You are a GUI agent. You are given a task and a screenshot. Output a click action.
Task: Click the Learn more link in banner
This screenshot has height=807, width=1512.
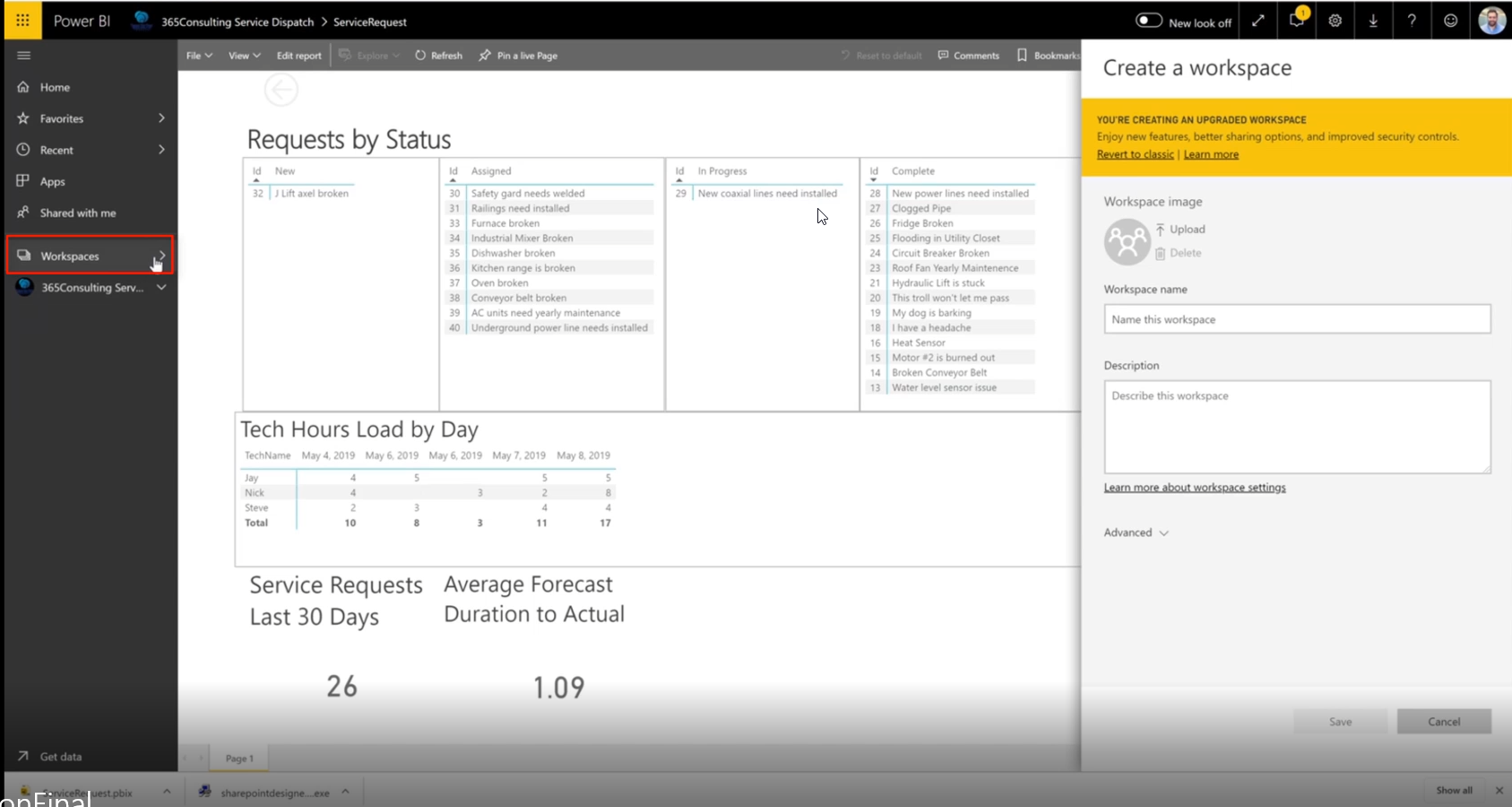tap(1211, 154)
